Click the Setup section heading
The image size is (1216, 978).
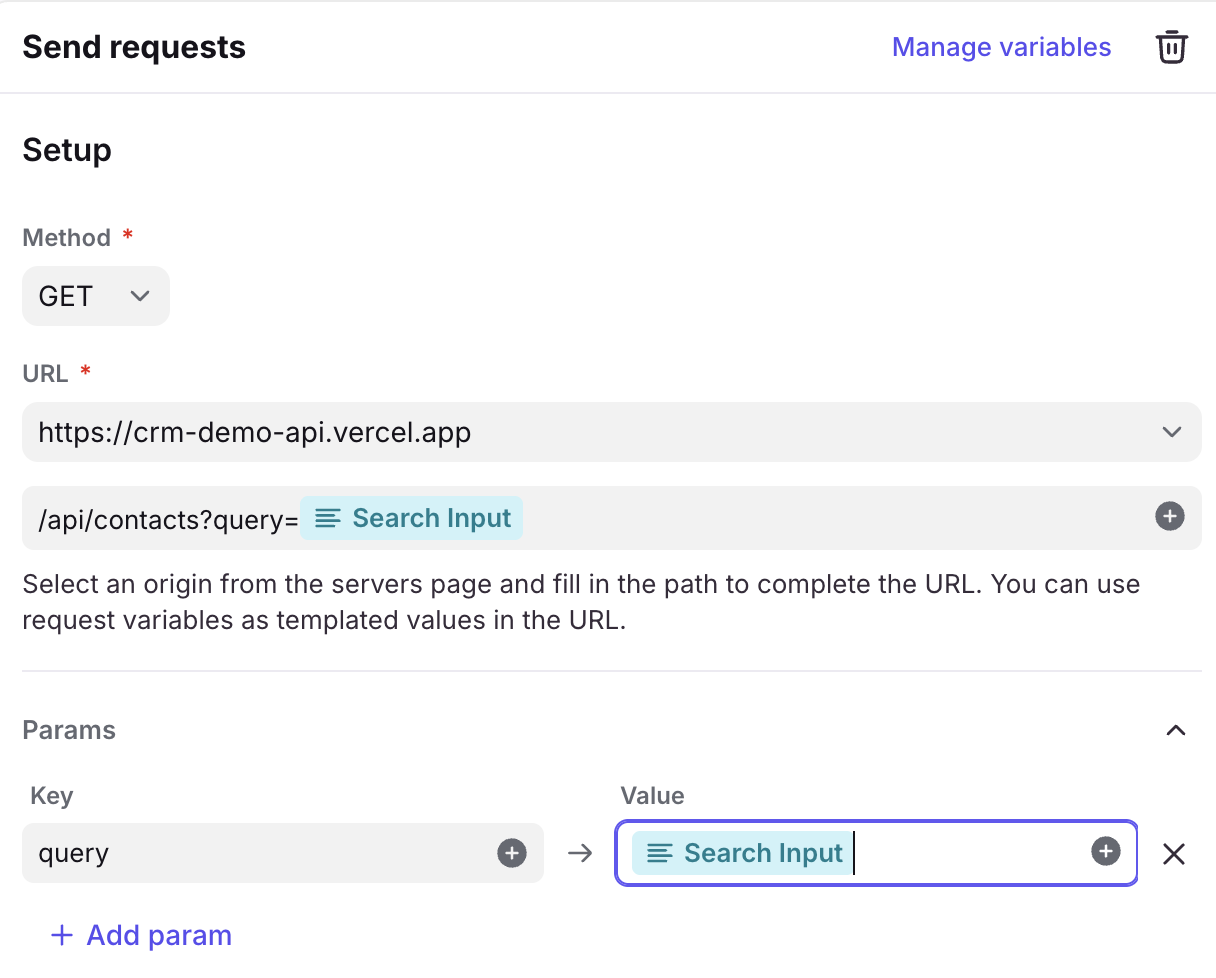coord(67,150)
